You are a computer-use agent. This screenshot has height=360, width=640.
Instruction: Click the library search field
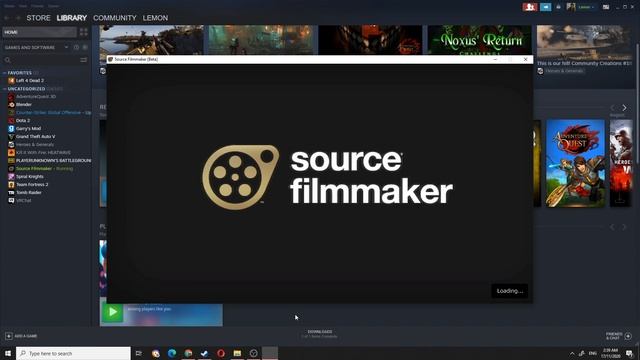pos(41,60)
